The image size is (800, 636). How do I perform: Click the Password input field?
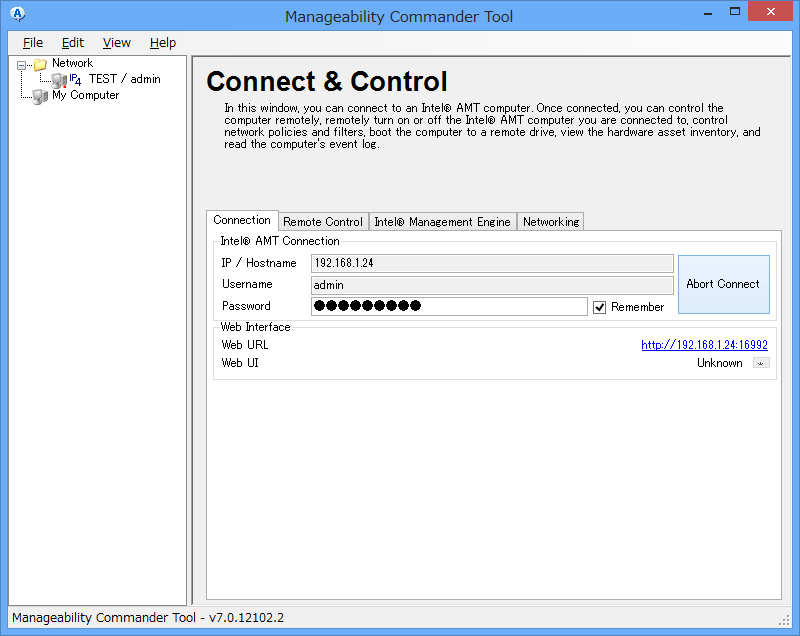[x=449, y=306]
